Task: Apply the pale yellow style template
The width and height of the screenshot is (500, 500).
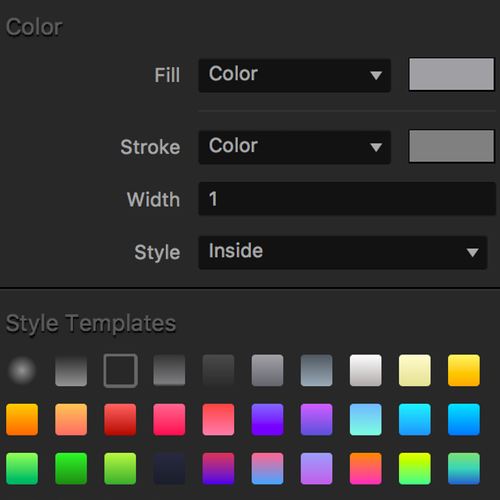Action: [415, 370]
